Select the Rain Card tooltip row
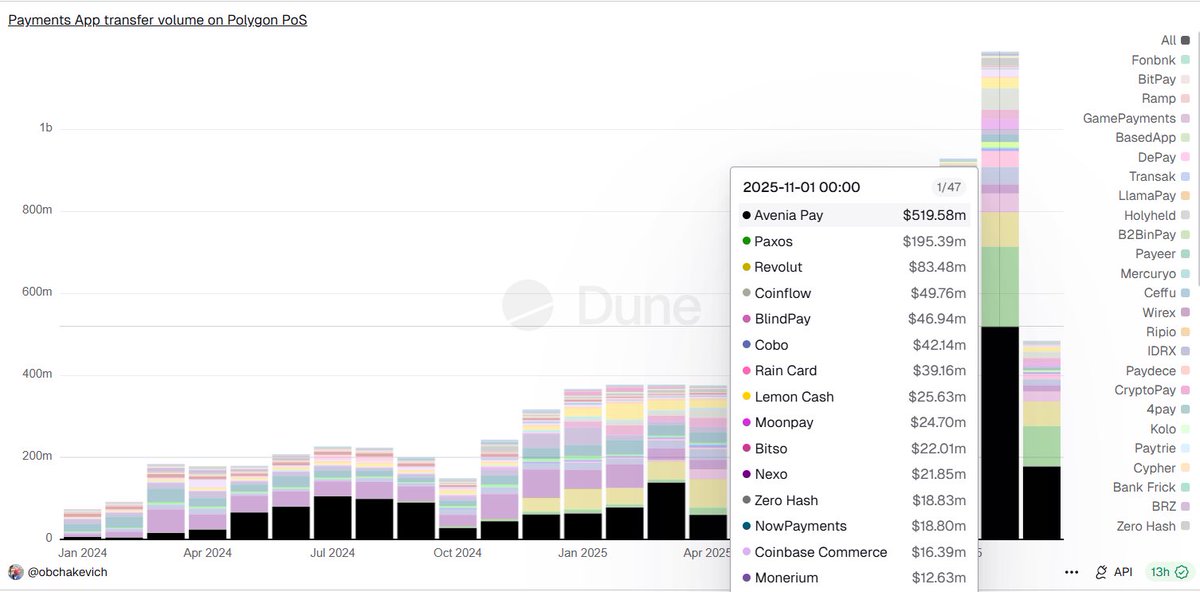Image resolution: width=1200 pixels, height=592 pixels. [854, 371]
